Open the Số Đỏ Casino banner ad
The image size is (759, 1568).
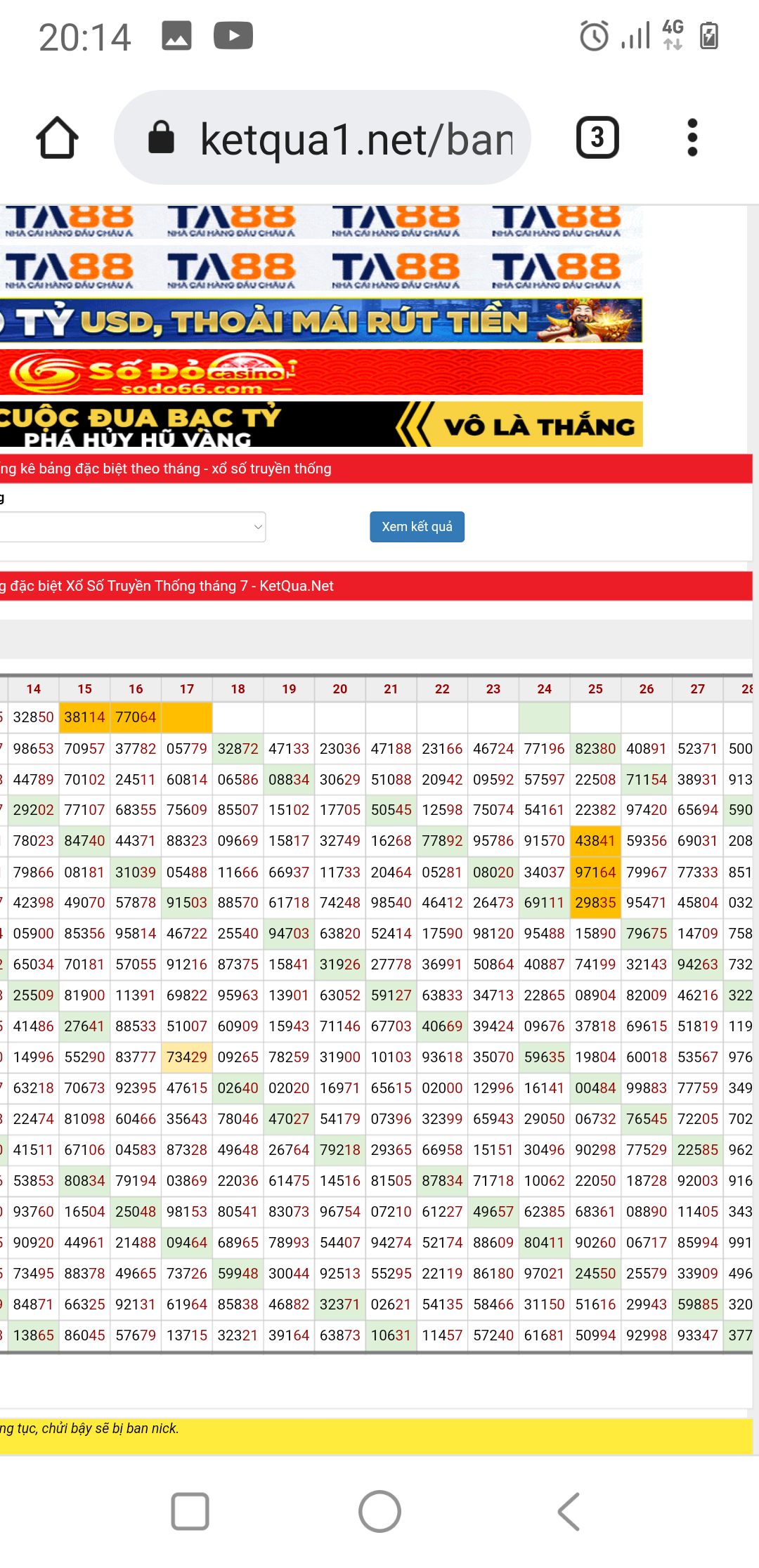pyautogui.click(x=320, y=372)
